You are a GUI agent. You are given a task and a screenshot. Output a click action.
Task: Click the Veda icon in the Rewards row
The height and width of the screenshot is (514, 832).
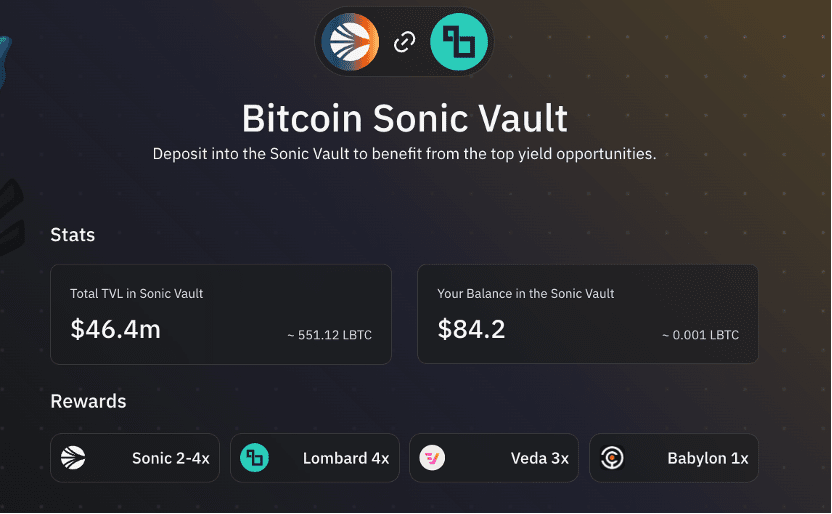432,458
